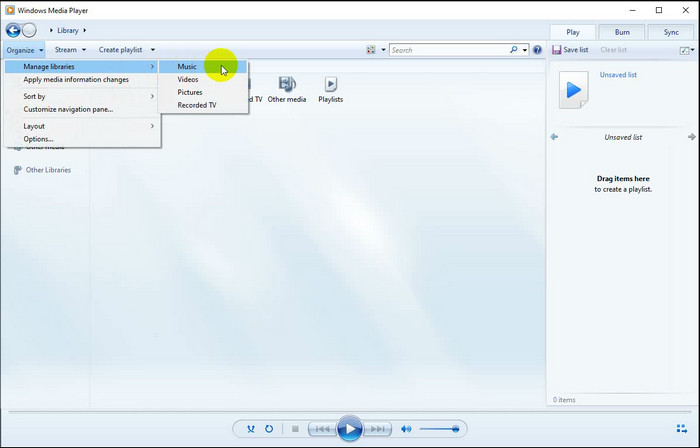Open the Other media icon
700x448 pixels.
point(286,89)
